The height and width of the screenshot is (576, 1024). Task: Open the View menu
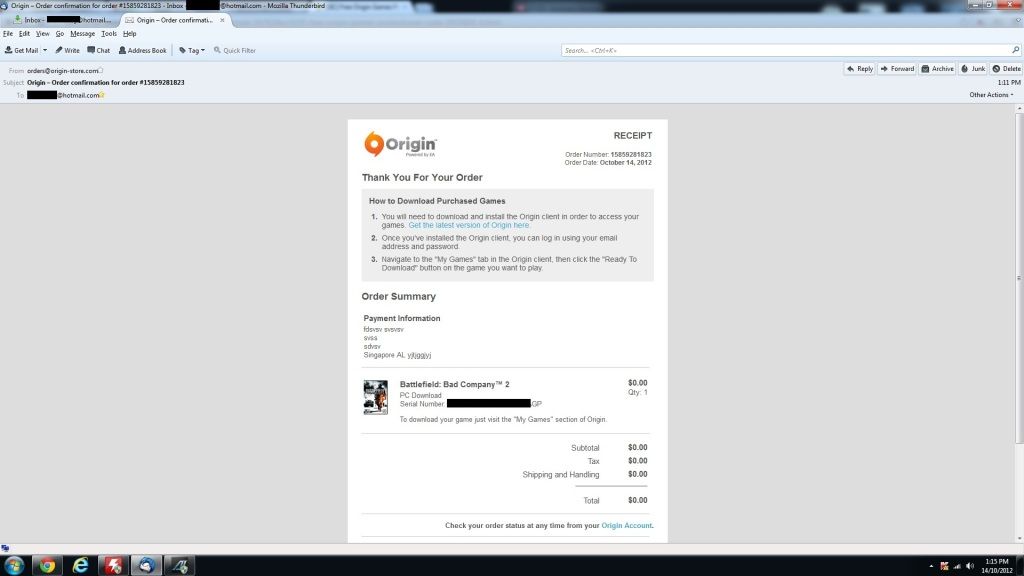tap(42, 33)
